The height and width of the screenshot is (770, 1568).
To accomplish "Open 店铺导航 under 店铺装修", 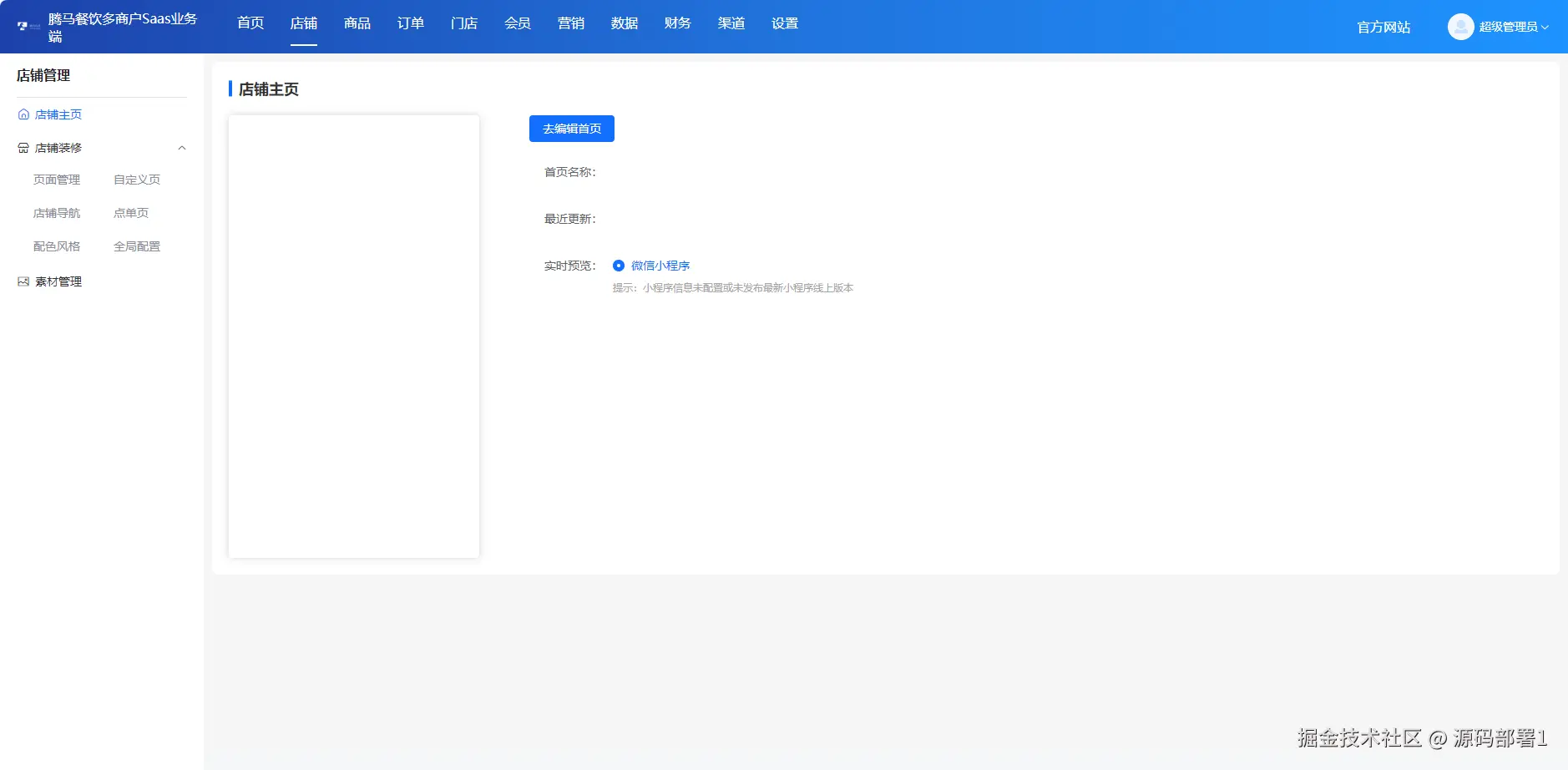I will tap(57, 213).
